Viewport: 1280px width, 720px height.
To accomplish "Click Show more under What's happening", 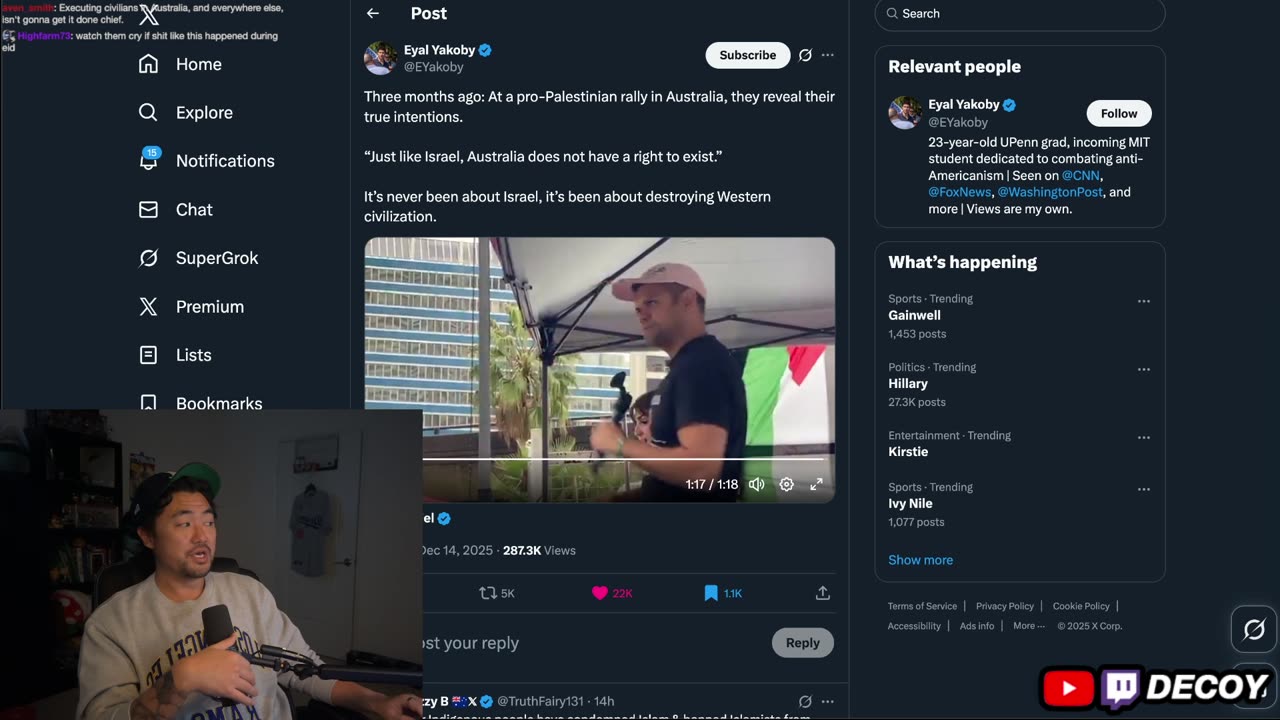I will tap(920, 560).
